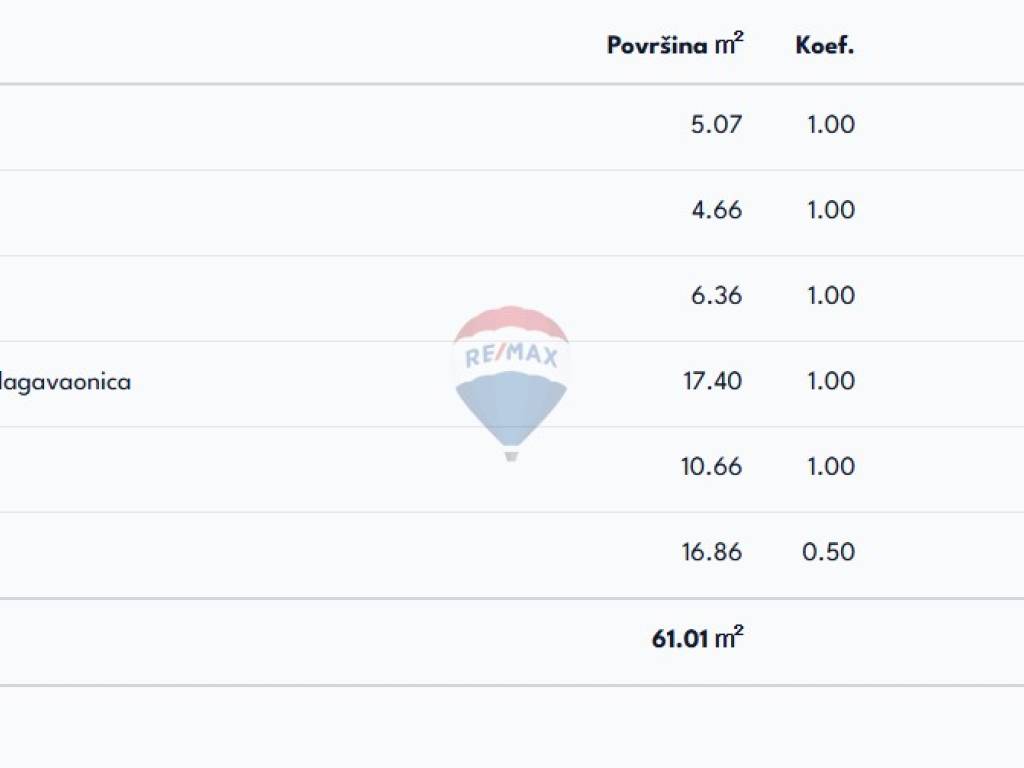
Task: Click coefficient 1.00 in the 5.07 row
Action: 831,125
